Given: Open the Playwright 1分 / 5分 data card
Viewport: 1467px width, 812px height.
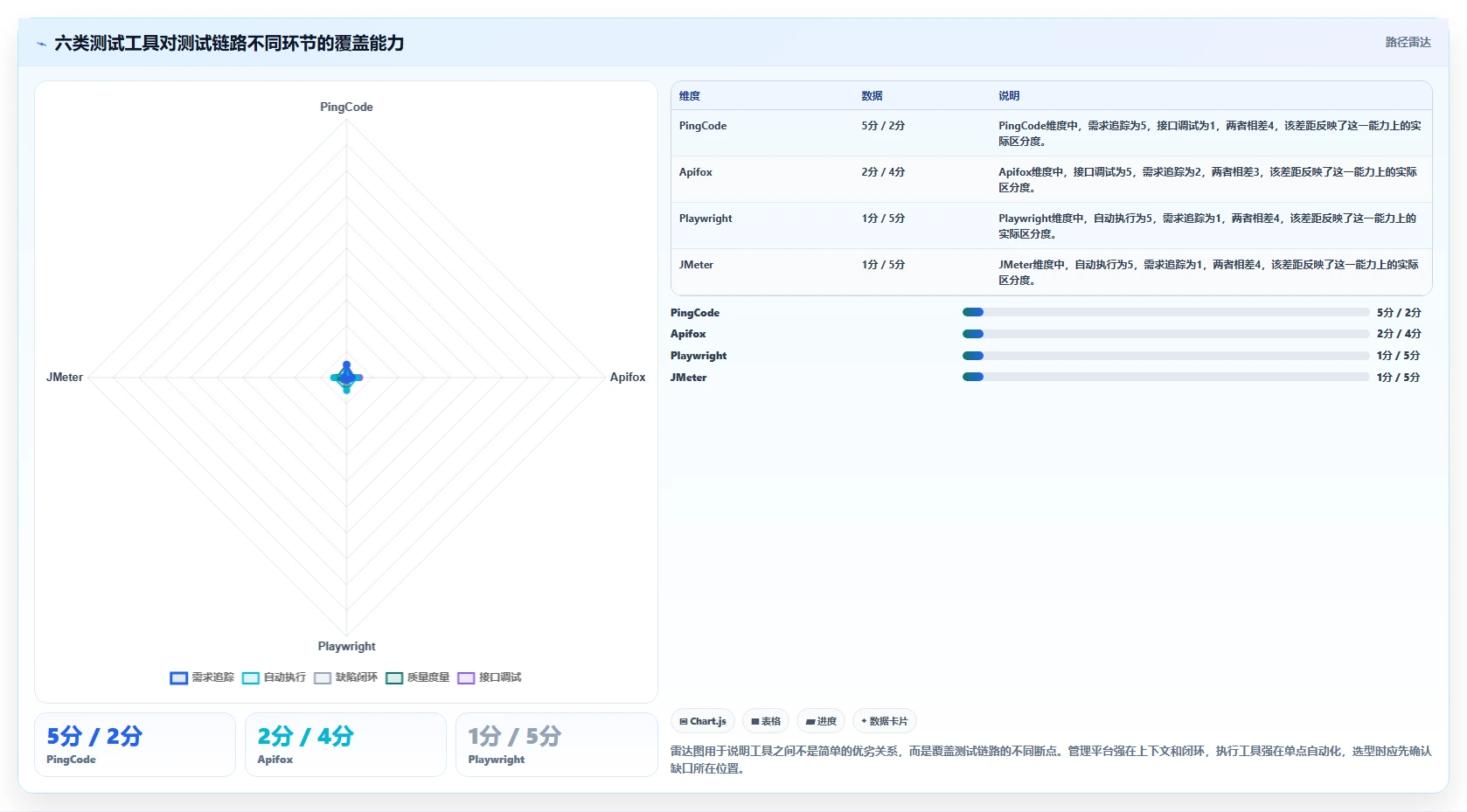Looking at the screenshot, I should pos(556,745).
